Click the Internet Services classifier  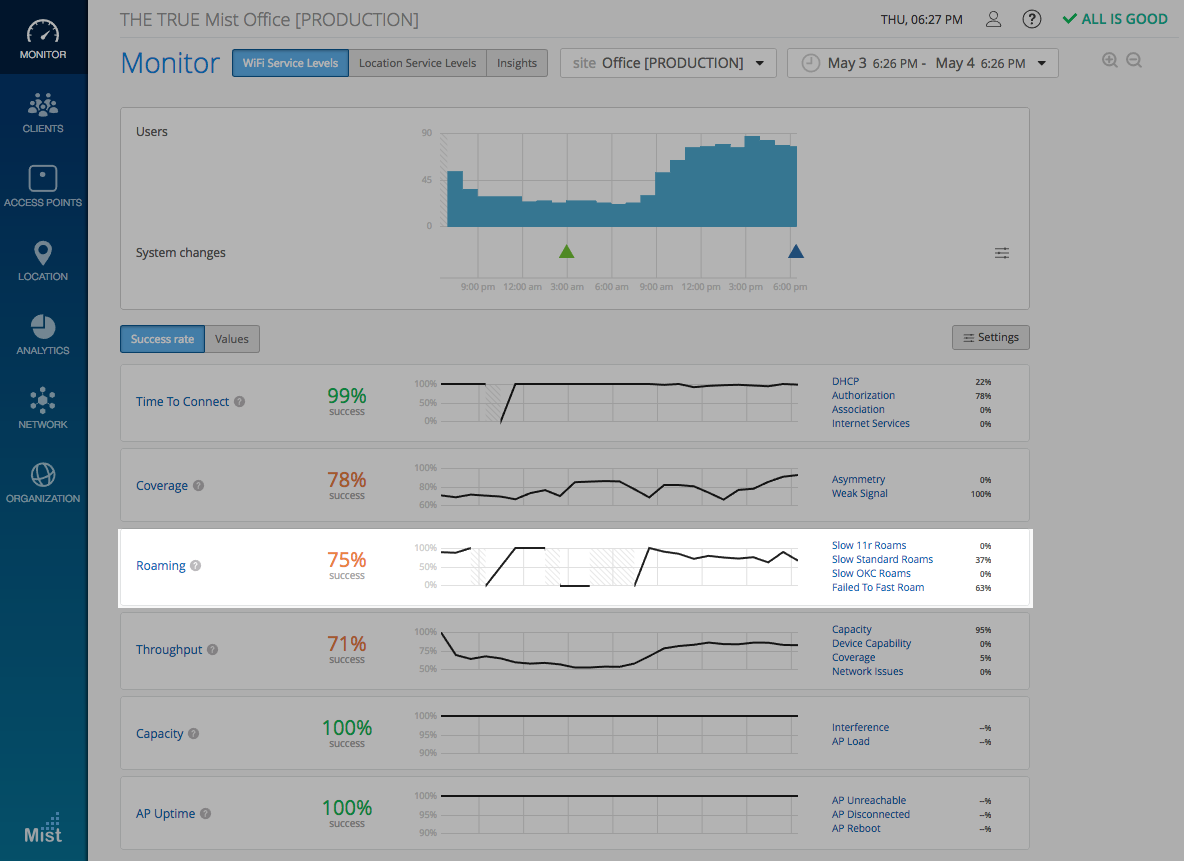[871, 423]
